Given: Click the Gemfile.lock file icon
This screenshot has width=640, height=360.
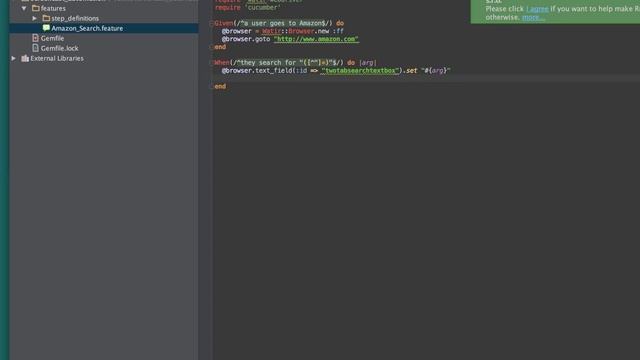Looking at the screenshot, I should click(36, 48).
